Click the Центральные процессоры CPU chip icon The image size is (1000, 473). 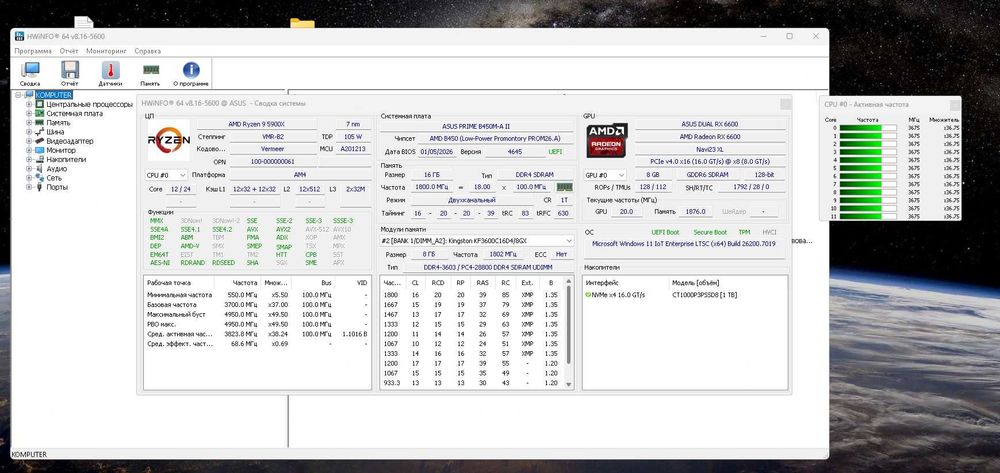pos(40,104)
